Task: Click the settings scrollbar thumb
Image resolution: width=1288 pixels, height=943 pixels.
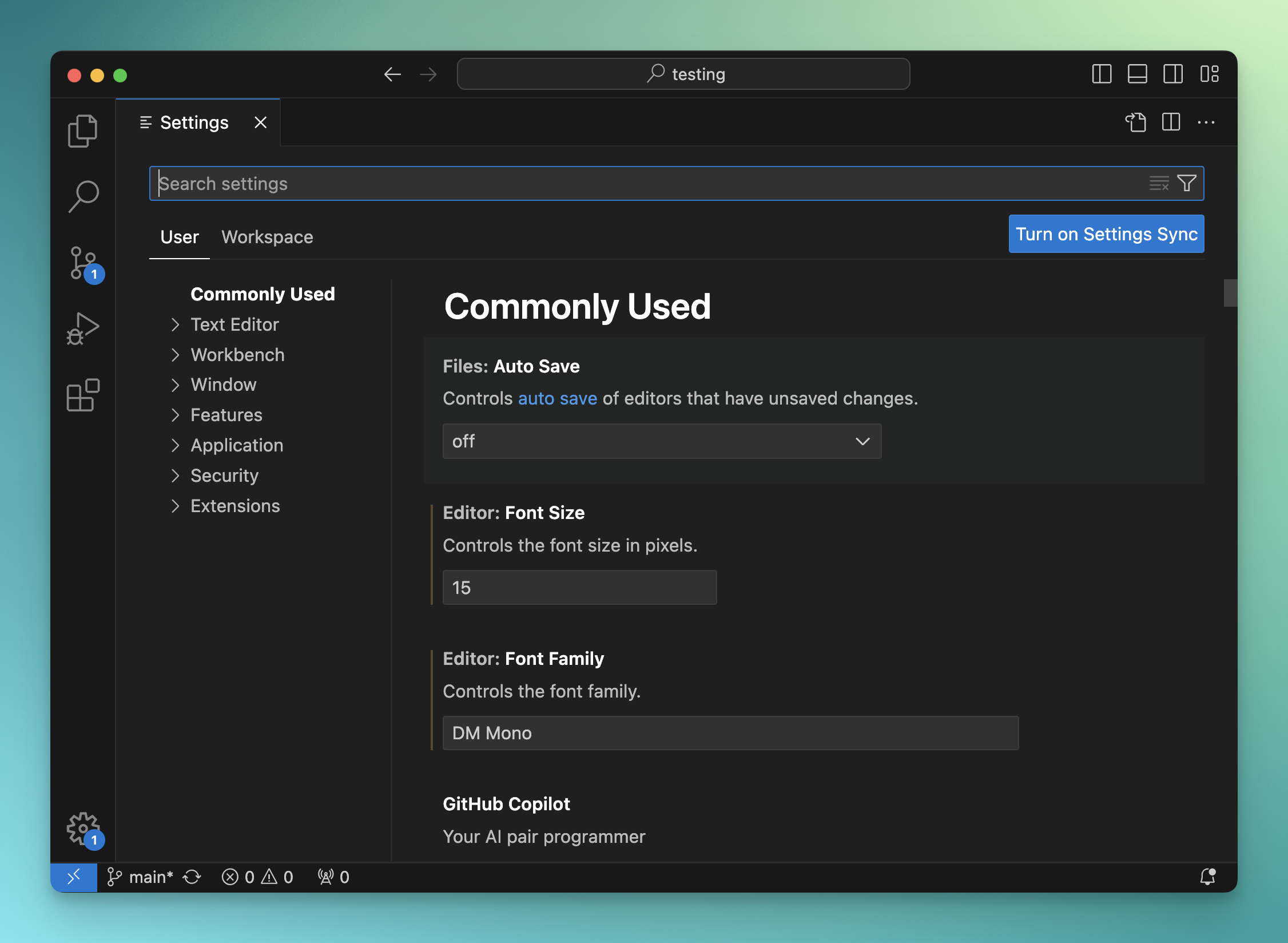Action: tap(1230, 293)
